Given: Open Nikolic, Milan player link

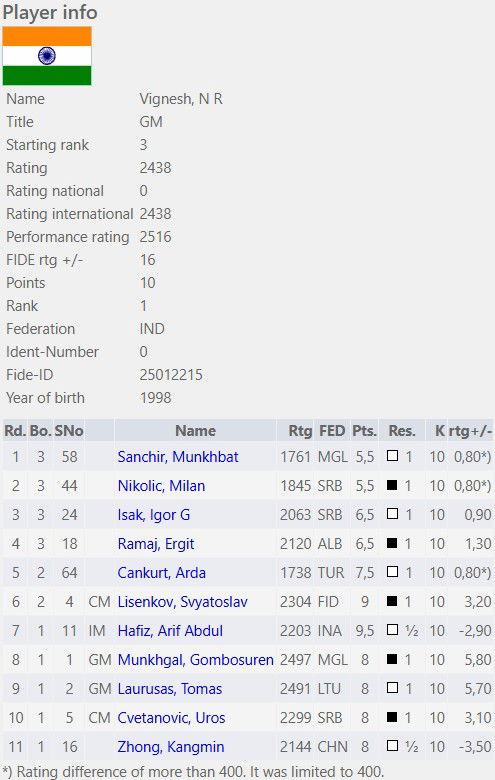Looking at the screenshot, I should (x=161, y=486).
